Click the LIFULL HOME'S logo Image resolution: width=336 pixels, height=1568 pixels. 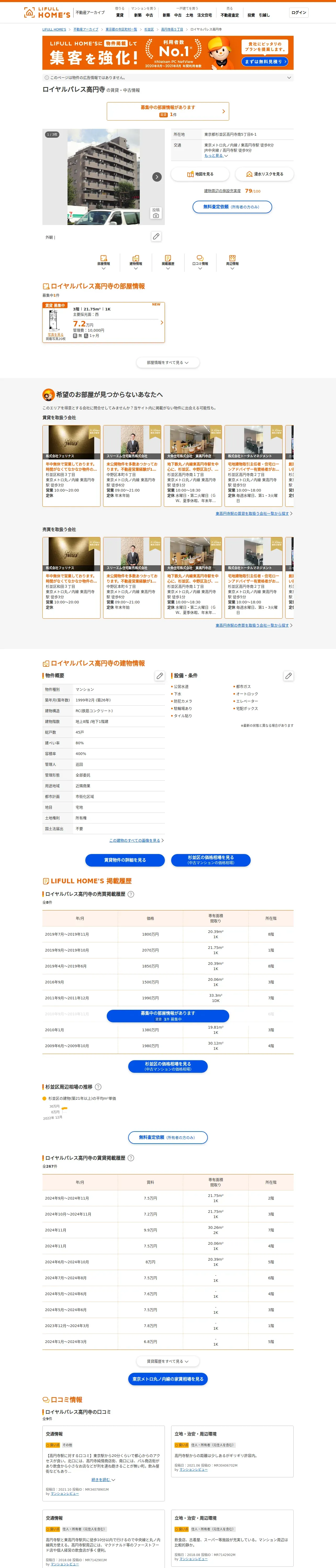[47, 12]
